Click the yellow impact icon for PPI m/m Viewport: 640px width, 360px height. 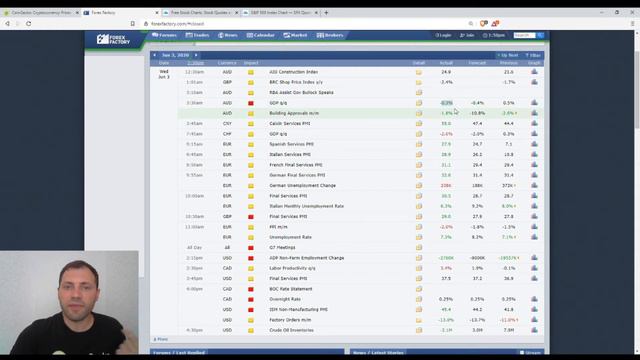[251, 227]
